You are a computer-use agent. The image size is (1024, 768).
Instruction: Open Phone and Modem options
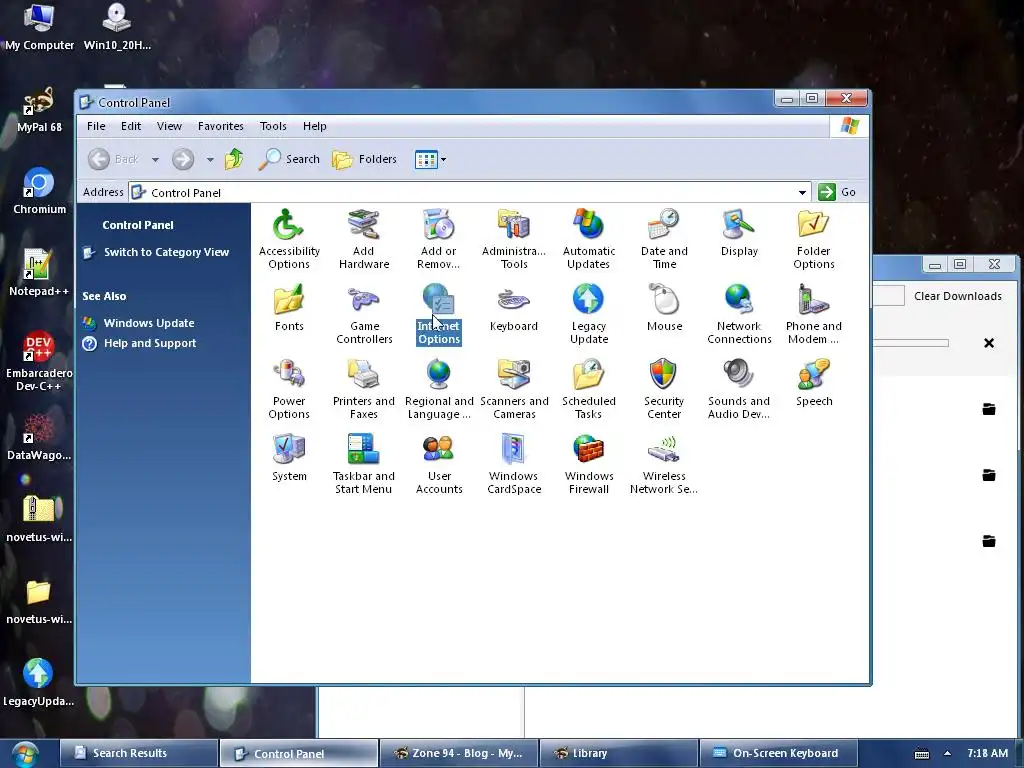tap(814, 314)
